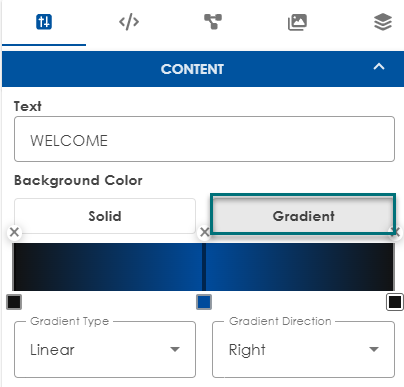
Task: Select the Solid background option
Action: point(105,216)
